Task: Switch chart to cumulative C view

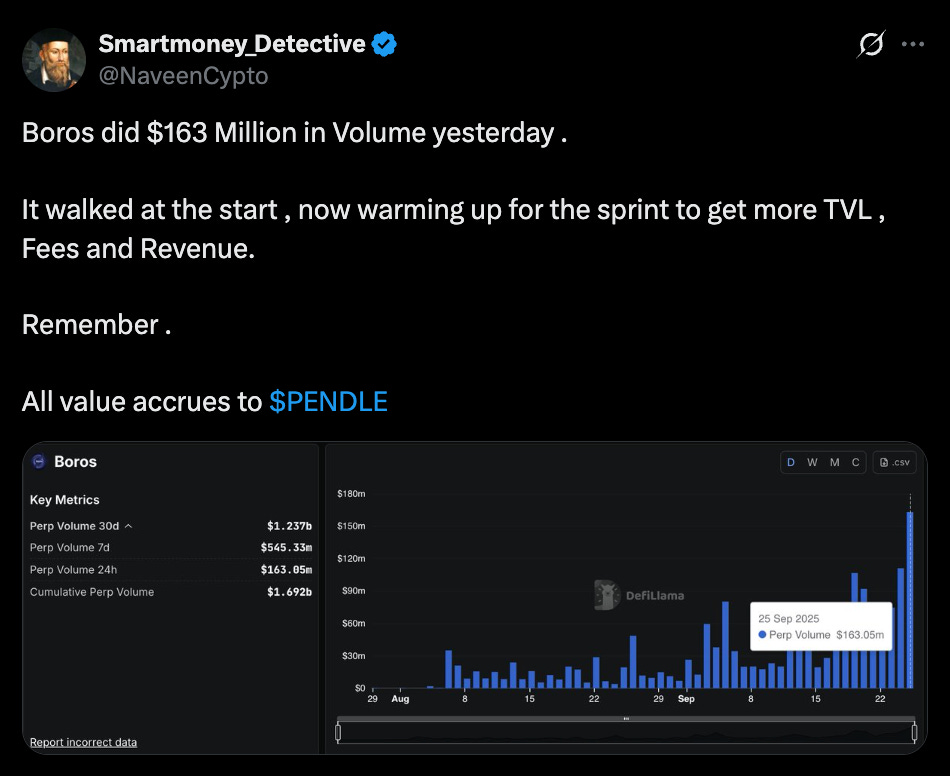Action: point(855,462)
